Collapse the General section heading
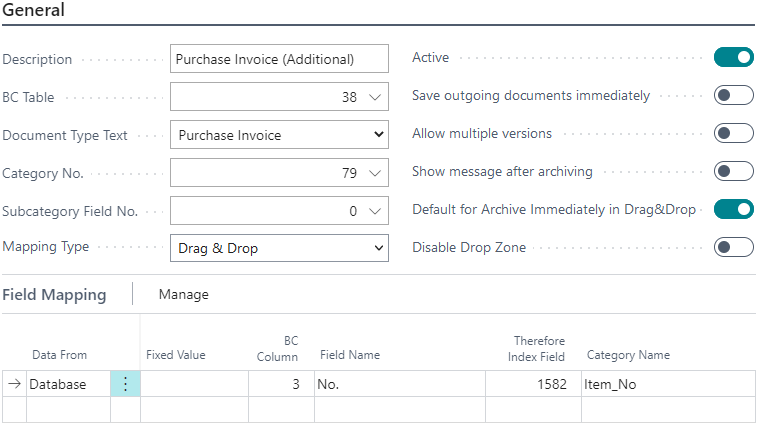The width and height of the screenshot is (757, 423). coord(34,11)
